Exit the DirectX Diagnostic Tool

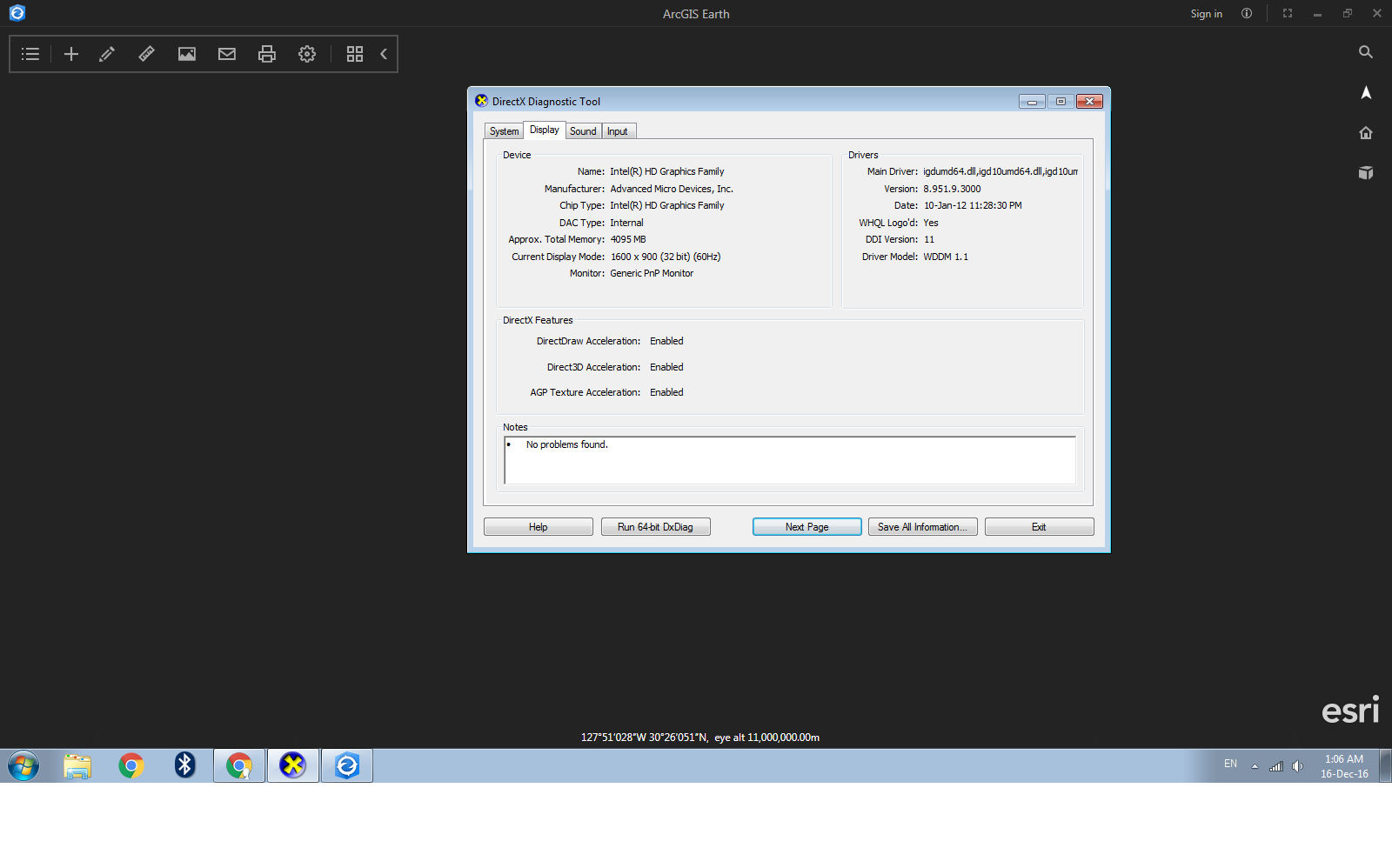pyautogui.click(x=1040, y=527)
